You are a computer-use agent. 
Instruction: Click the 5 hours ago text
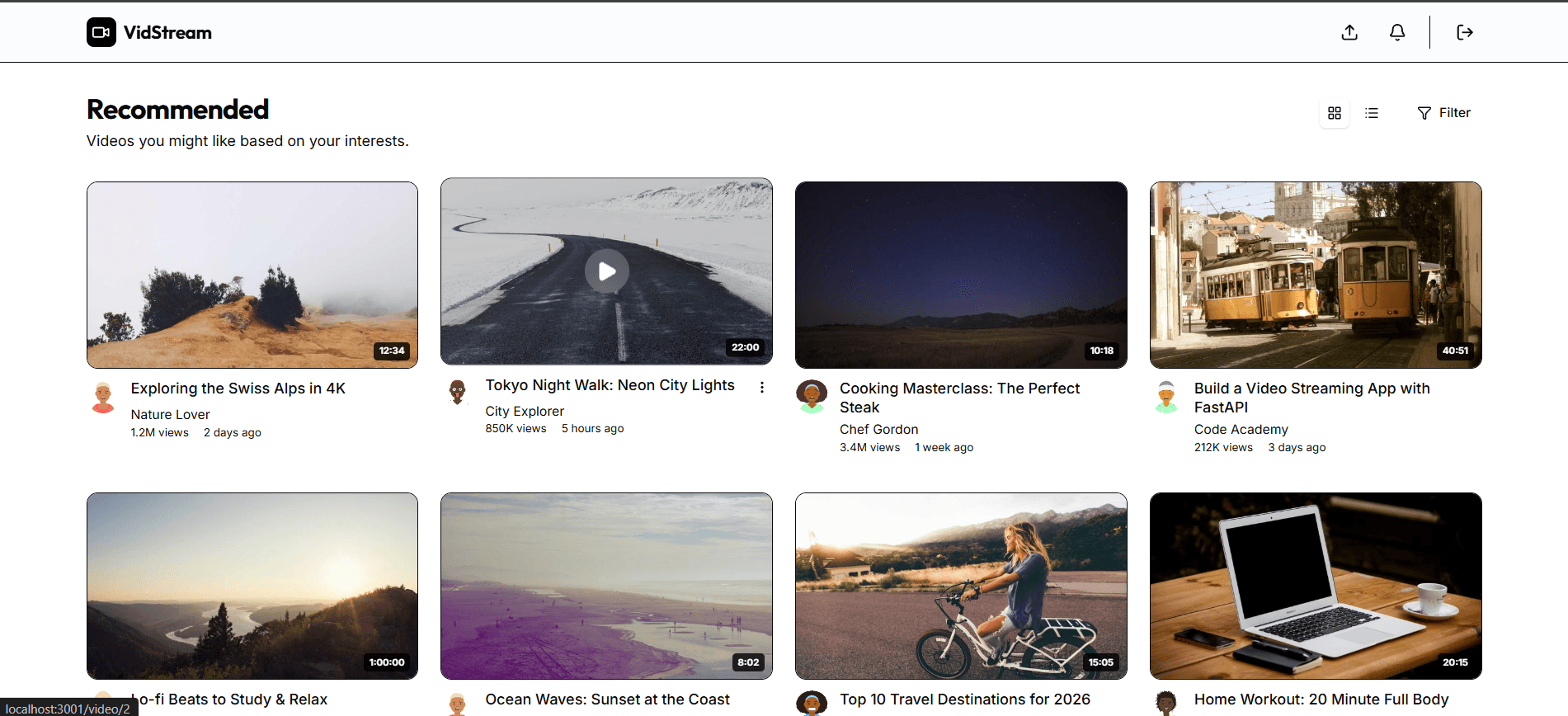coord(593,428)
